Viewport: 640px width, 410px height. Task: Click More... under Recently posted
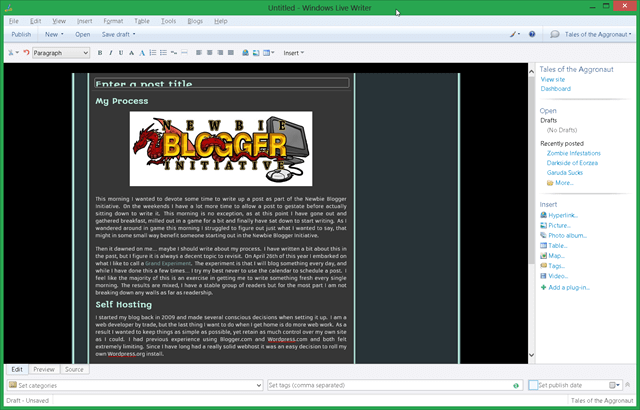pos(564,183)
